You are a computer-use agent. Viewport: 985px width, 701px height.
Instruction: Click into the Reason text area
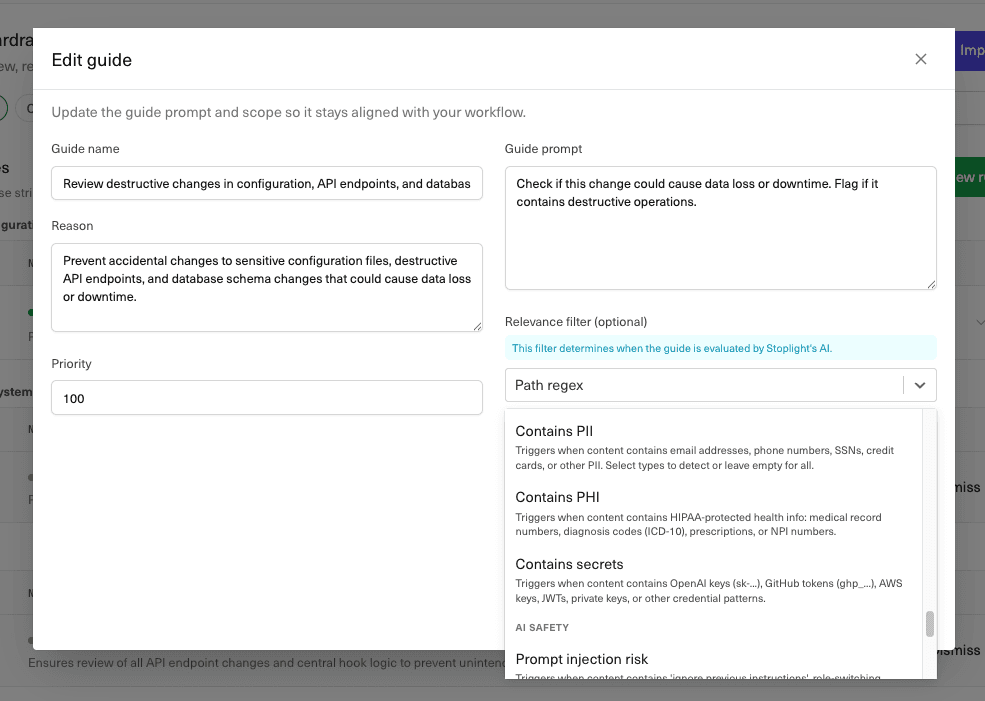[x=267, y=287]
